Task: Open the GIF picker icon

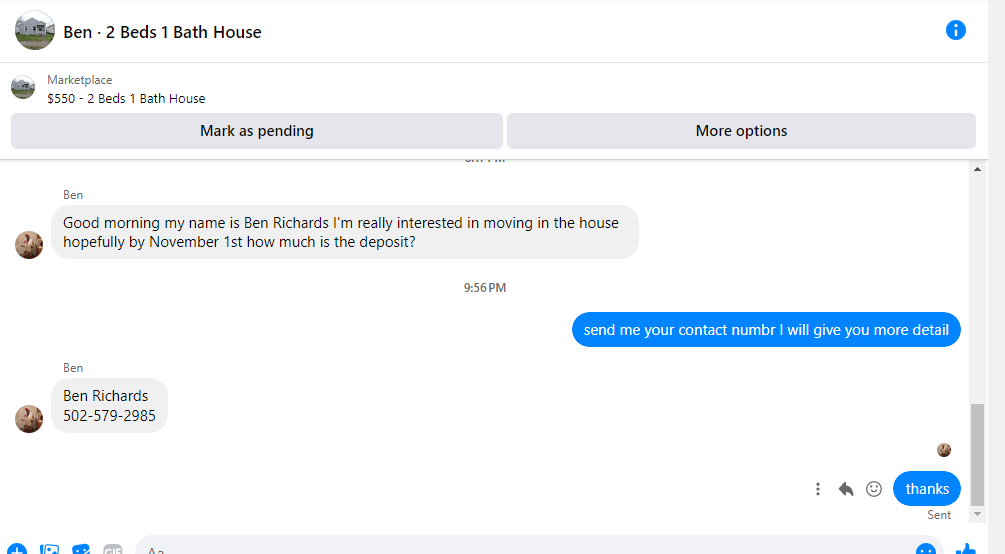Action: pos(112,550)
